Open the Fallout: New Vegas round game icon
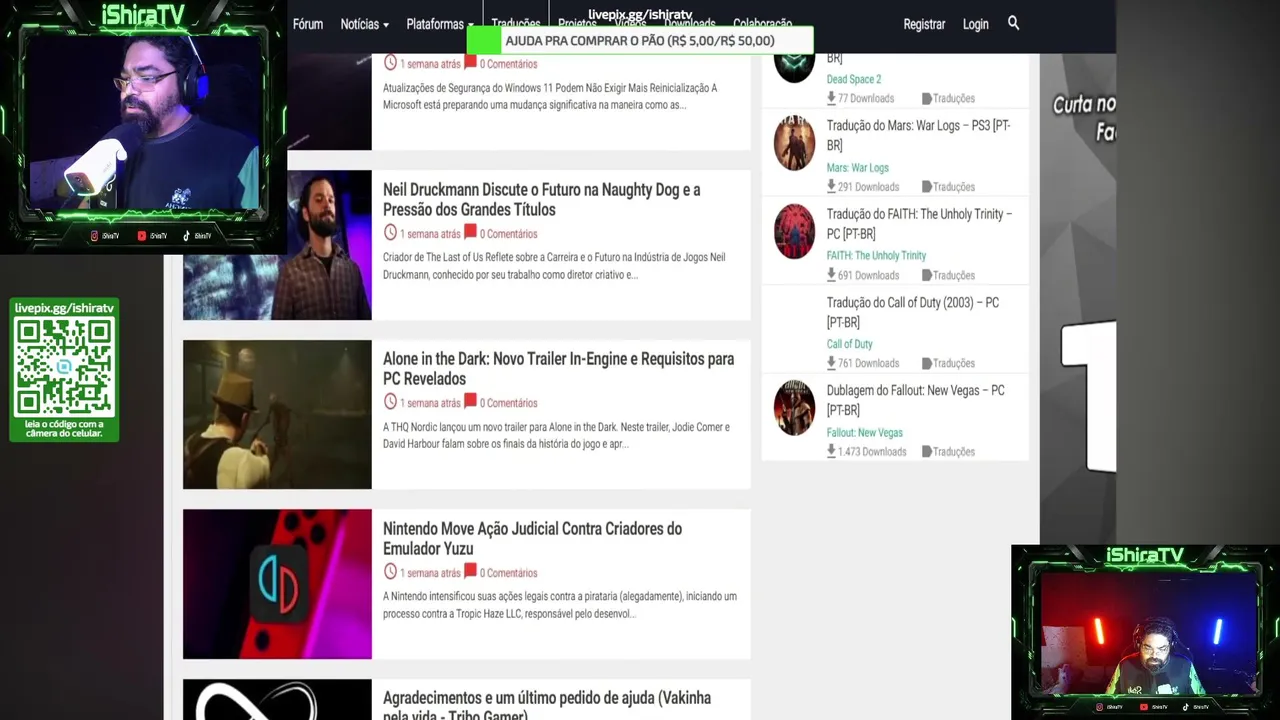The height and width of the screenshot is (720, 1280). pyautogui.click(x=794, y=408)
